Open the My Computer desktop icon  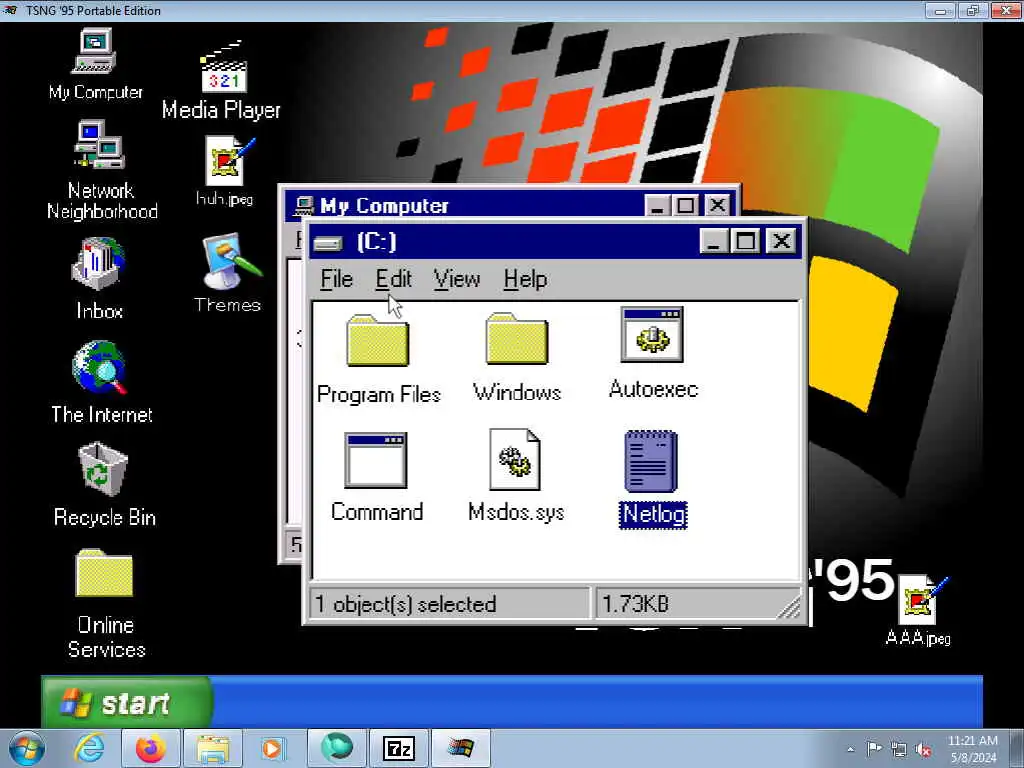pos(95,63)
